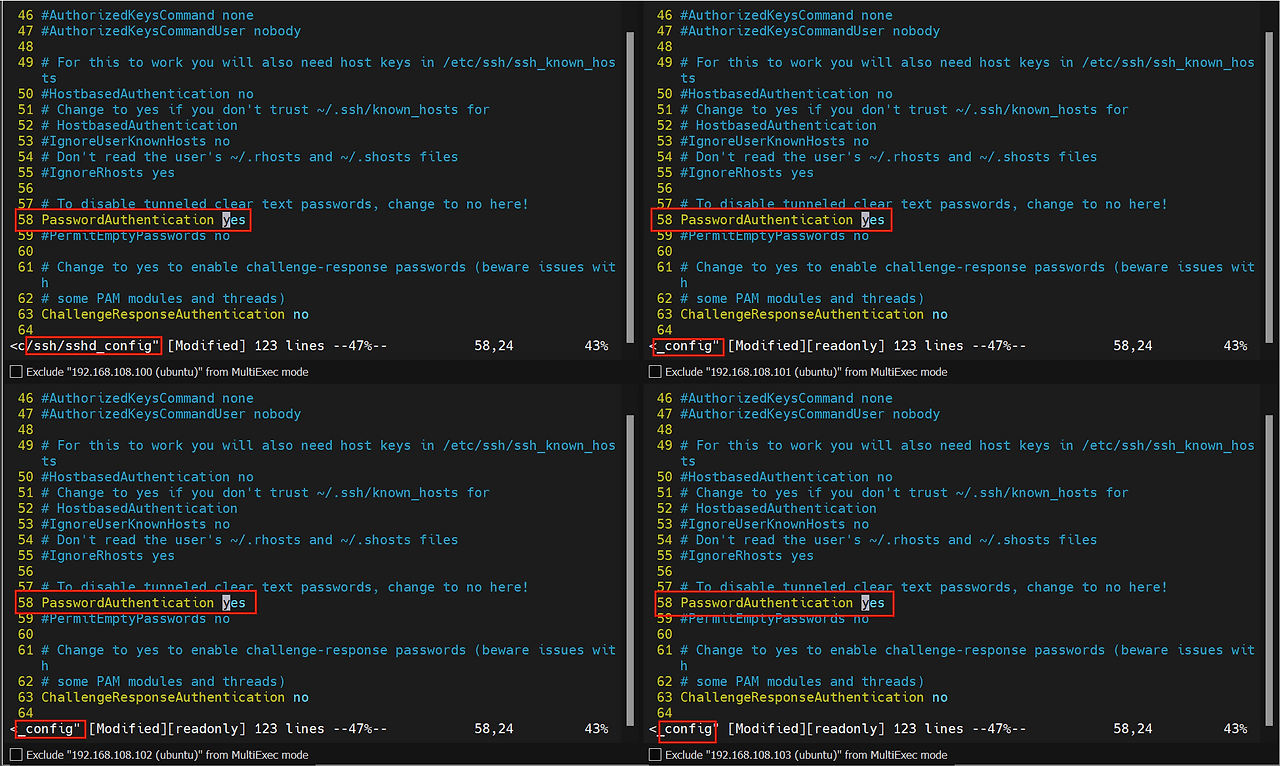Click line number 58 in the 192.168.108.103 terminal

(665, 603)
